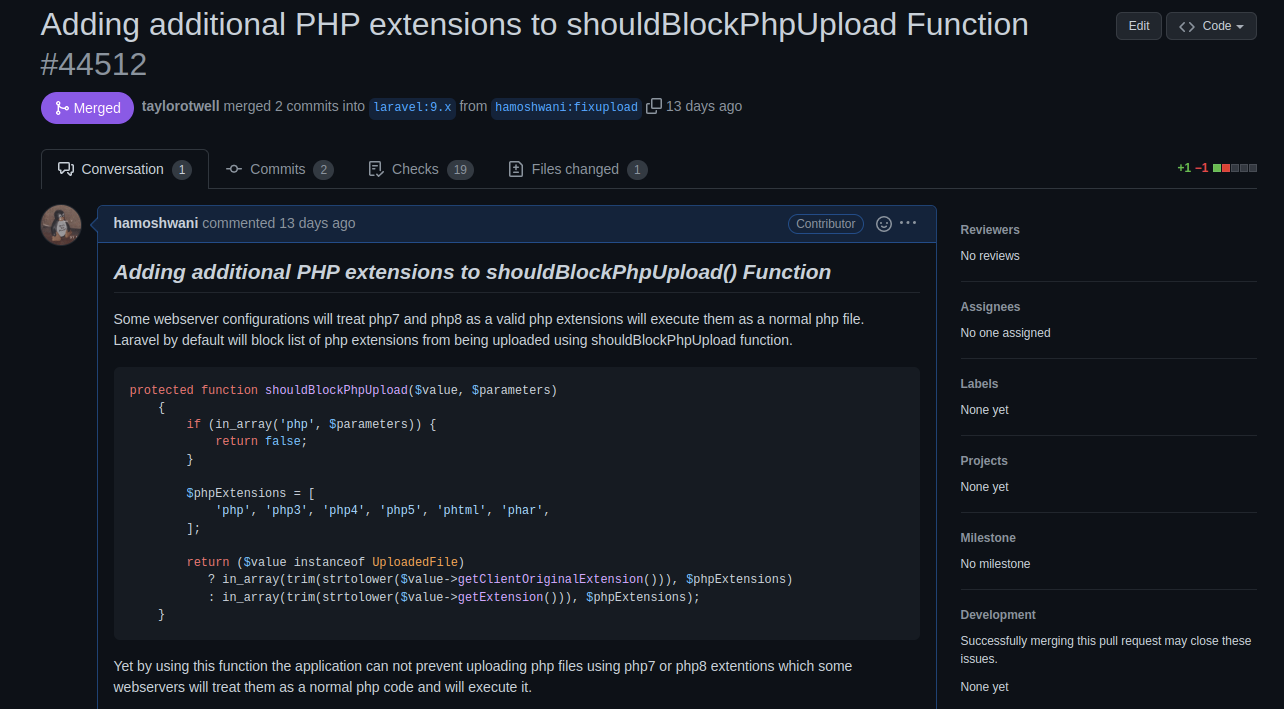Click the diffstat +1 −1 indicator
Viewport: 1284px width, 709px height.
tap(1217, 168)
